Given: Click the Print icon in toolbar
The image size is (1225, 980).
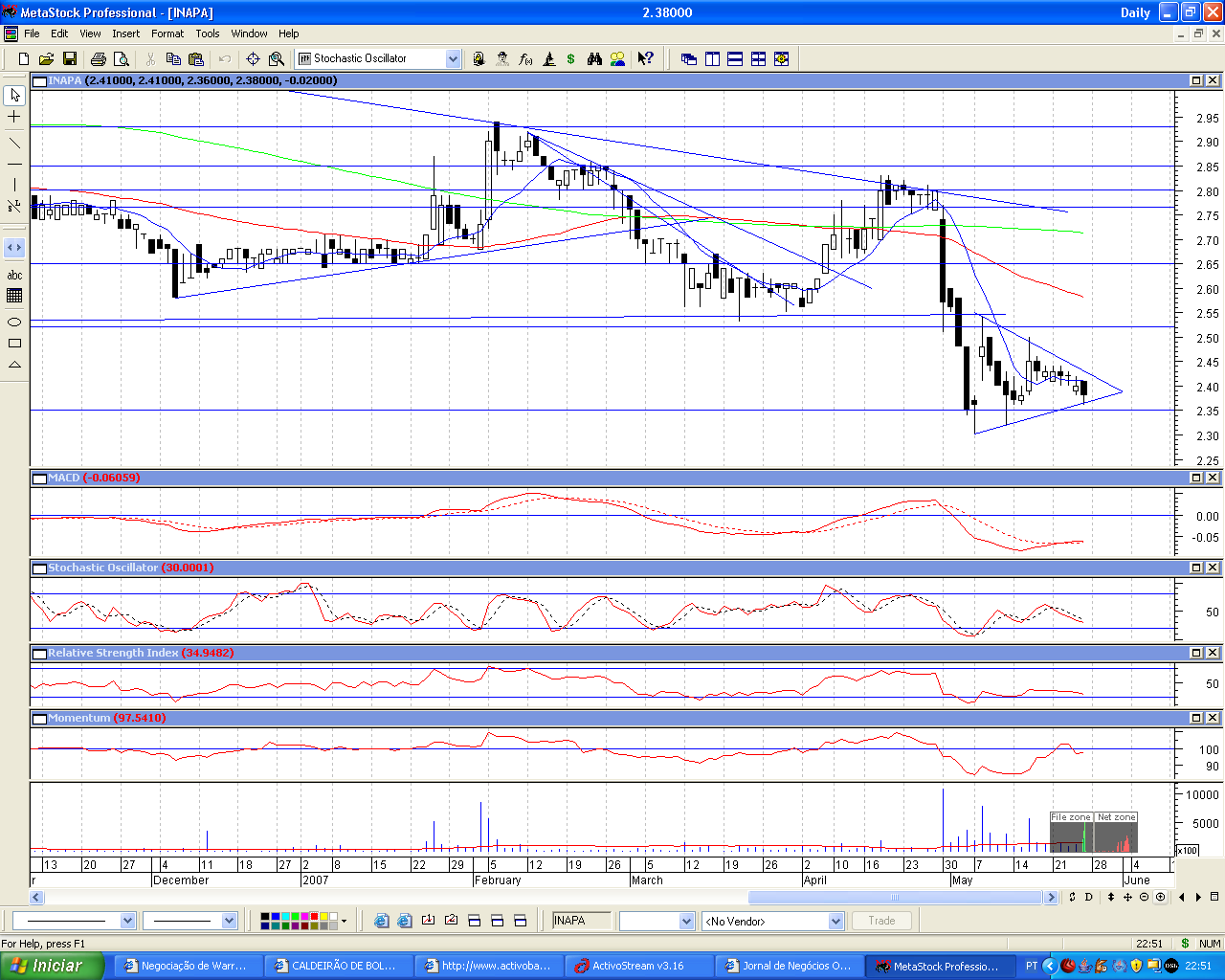Looking at the screenshot, I should [98, 59].
